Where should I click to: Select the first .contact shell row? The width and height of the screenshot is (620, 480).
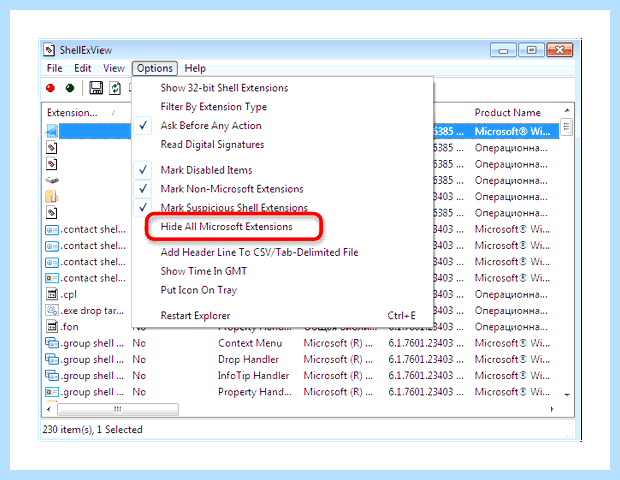(x=93, y=229)
